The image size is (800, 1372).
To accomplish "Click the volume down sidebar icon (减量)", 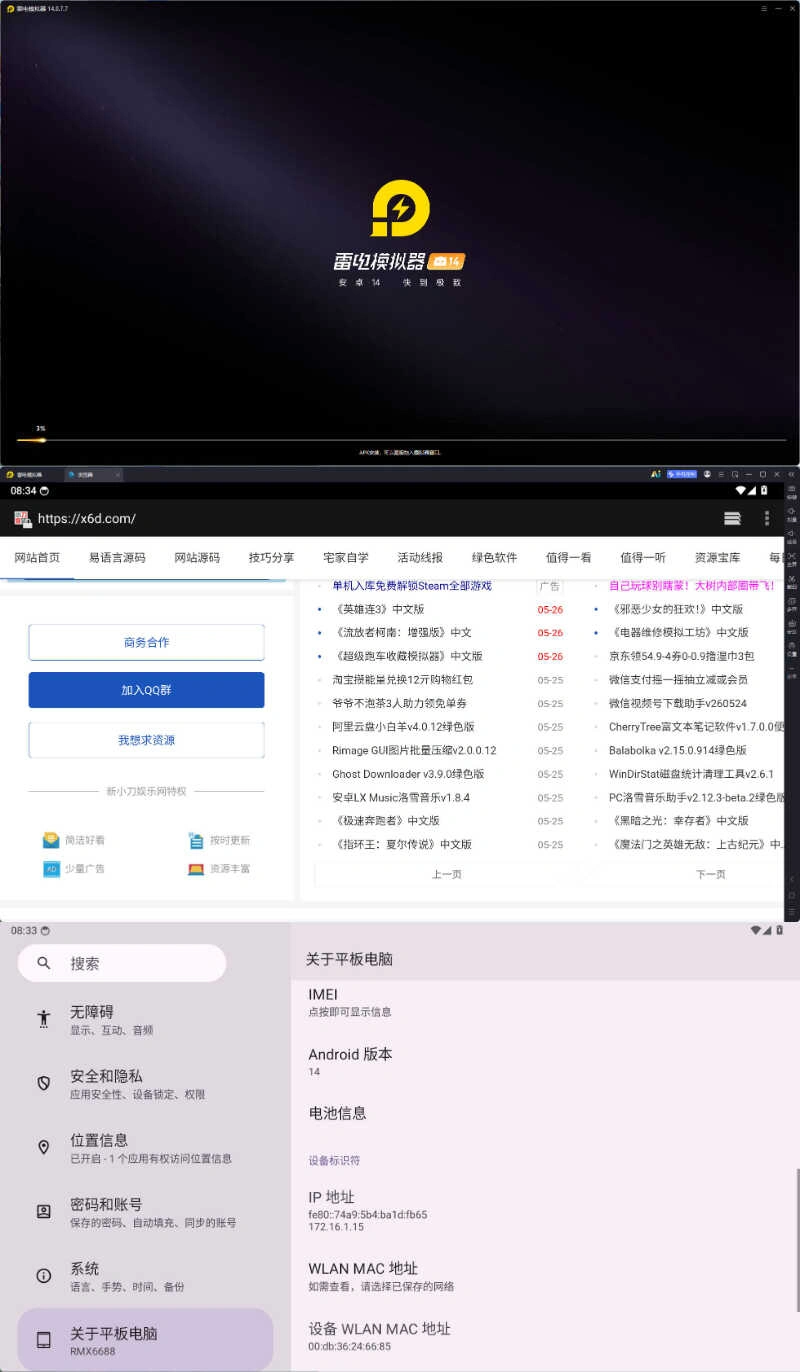I will coord(791,534).
